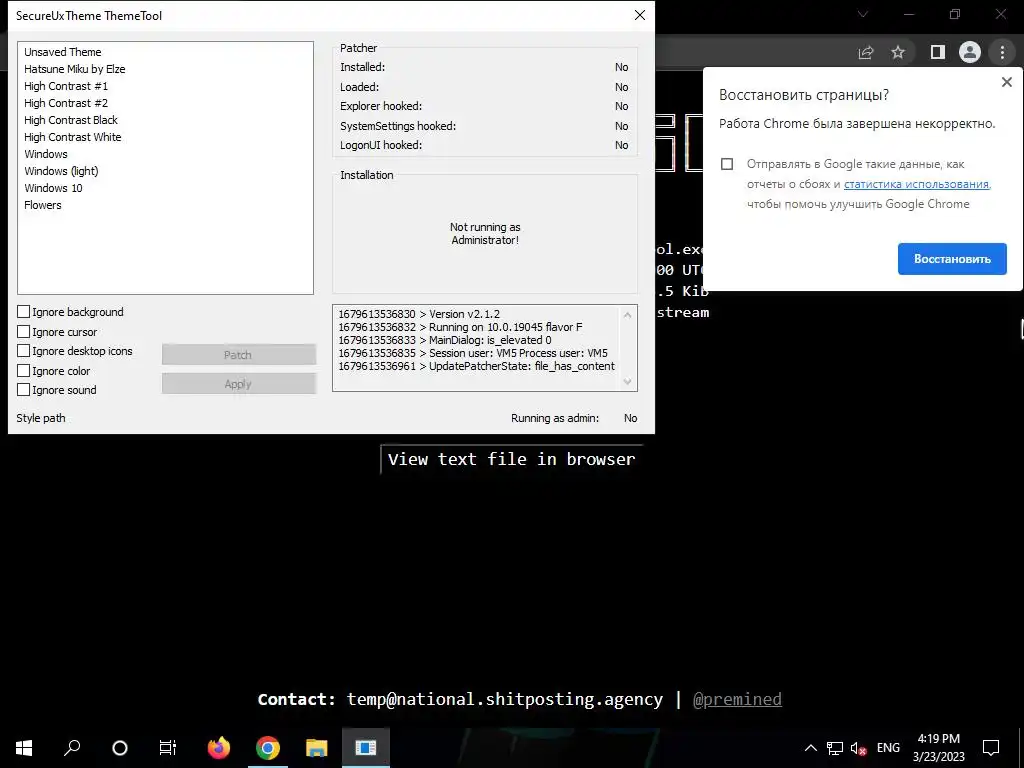This screenshot has width=1024, height=768.
Task: Close SecureUxTheme ThemeTool window
Action: point(640,15)
